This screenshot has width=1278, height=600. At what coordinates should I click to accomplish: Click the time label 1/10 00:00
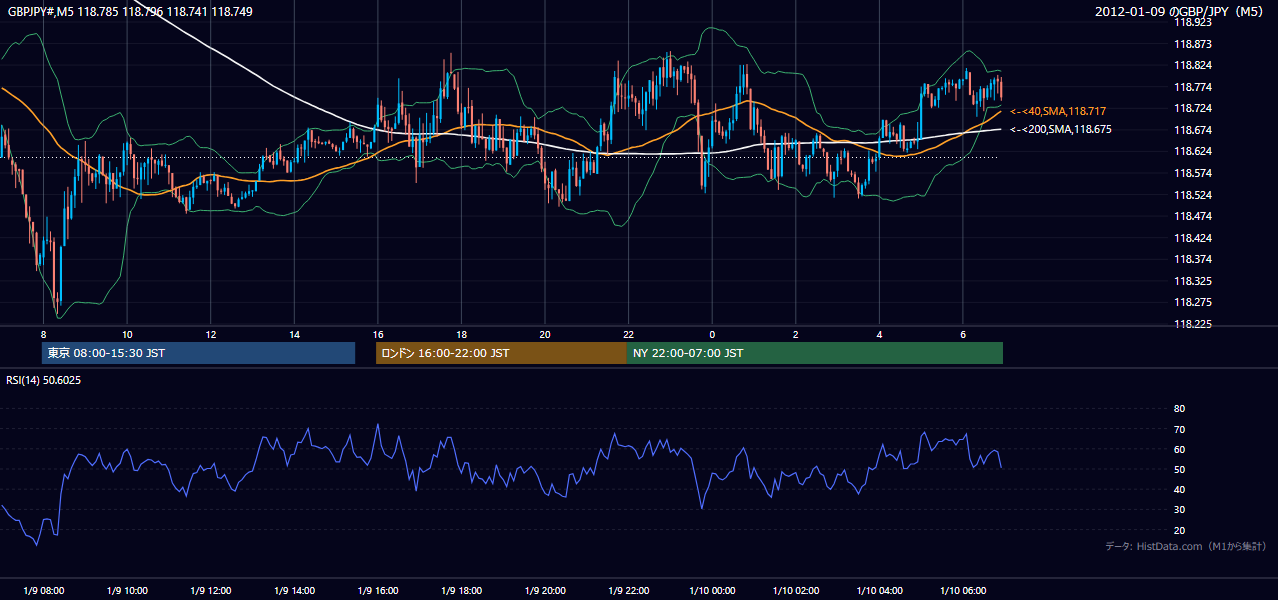click(712, 590)
